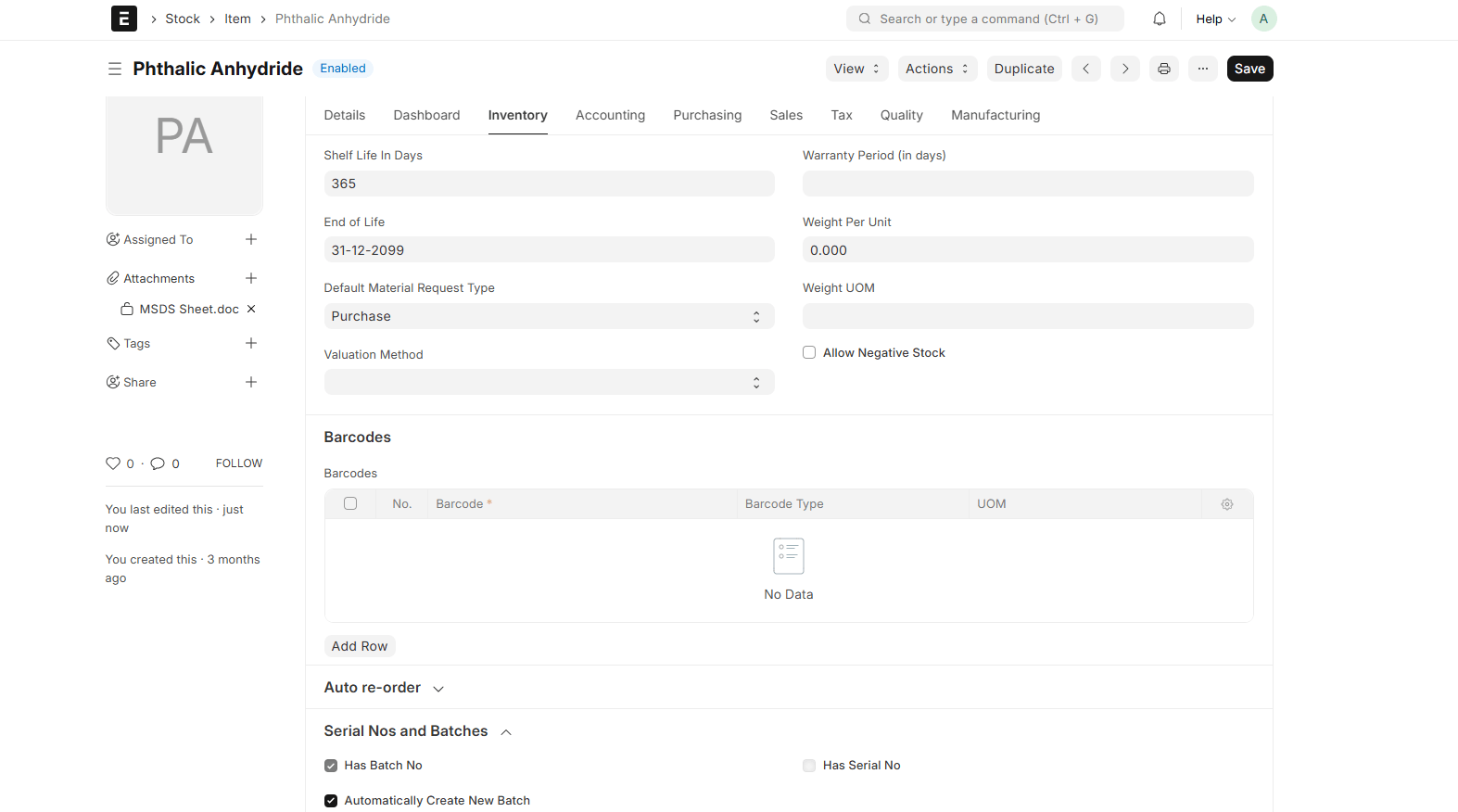Open Barcodes table settings gear
The height and width of the screenshot is (812, 1458).
point(1227,504)
